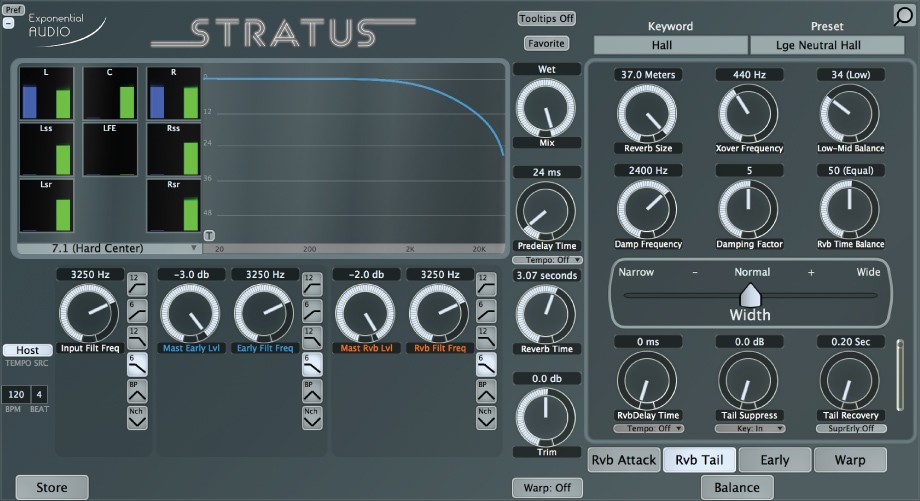Click the Predelay Time knob
This screenshot has height=501, width=920.
[546, 212]
